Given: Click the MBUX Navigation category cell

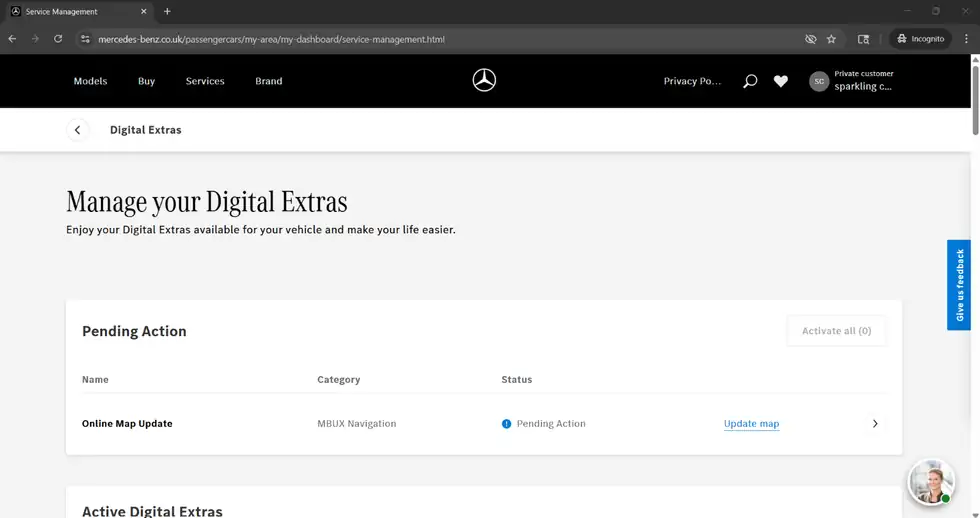Looking at the screenshot, I should click(356, 424).
